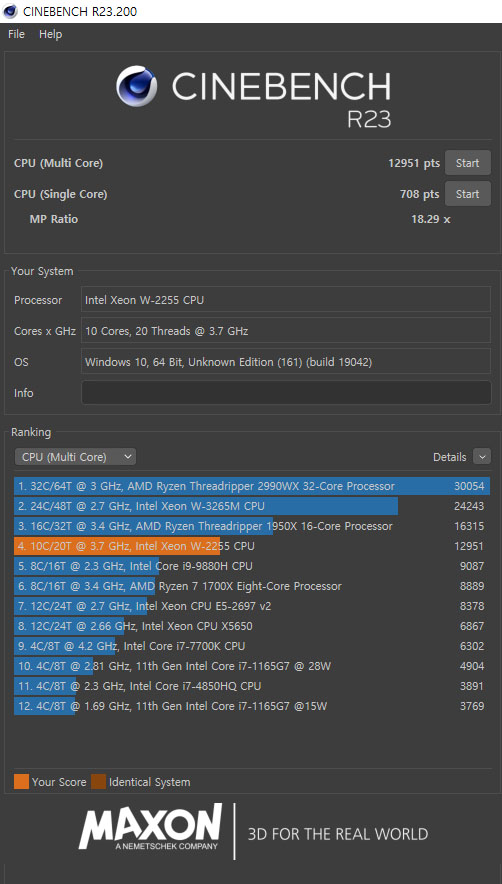Click the Identical System brown swatch
Image resolution: width=502 pixels, height=884 pixels.
[x=99, y=781]
